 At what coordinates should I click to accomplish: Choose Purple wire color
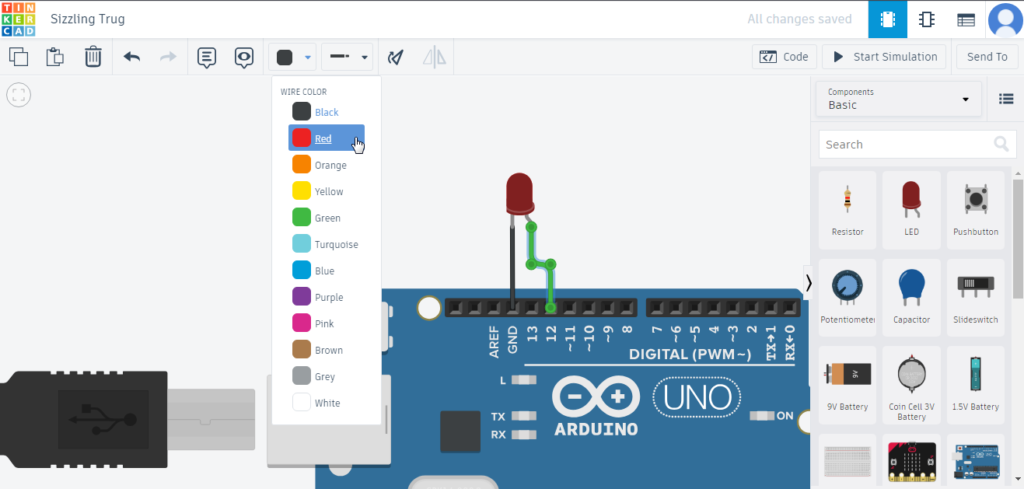pos(326,297)
